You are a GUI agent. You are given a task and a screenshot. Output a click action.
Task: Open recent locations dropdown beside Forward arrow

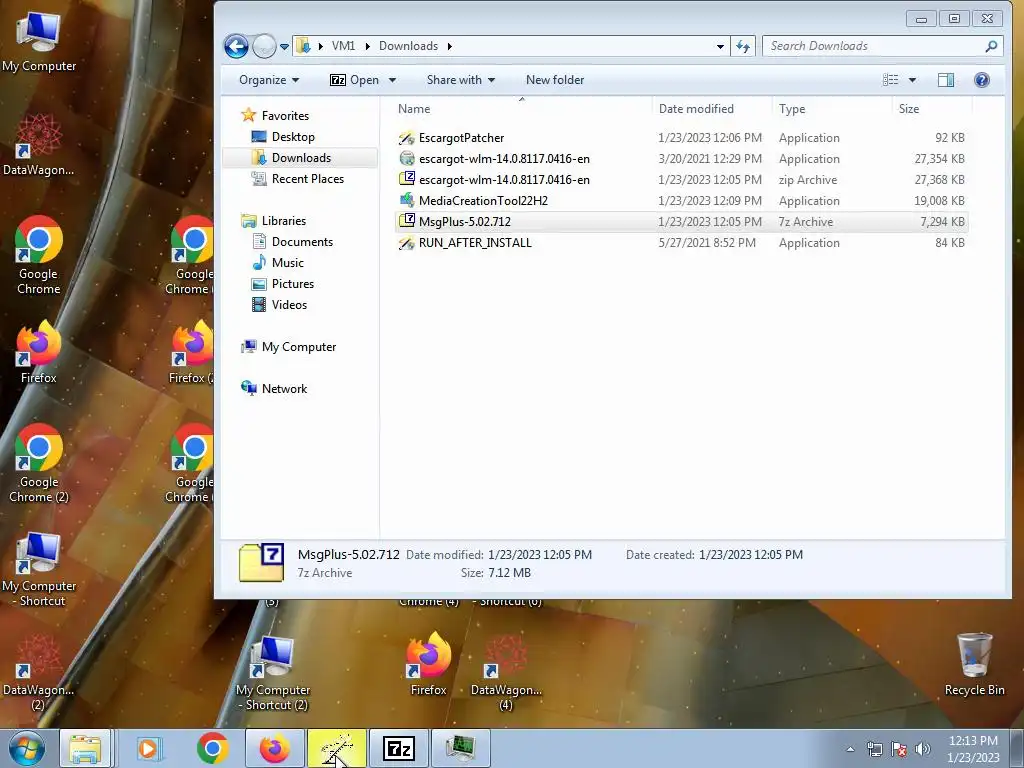click(284, 47)
